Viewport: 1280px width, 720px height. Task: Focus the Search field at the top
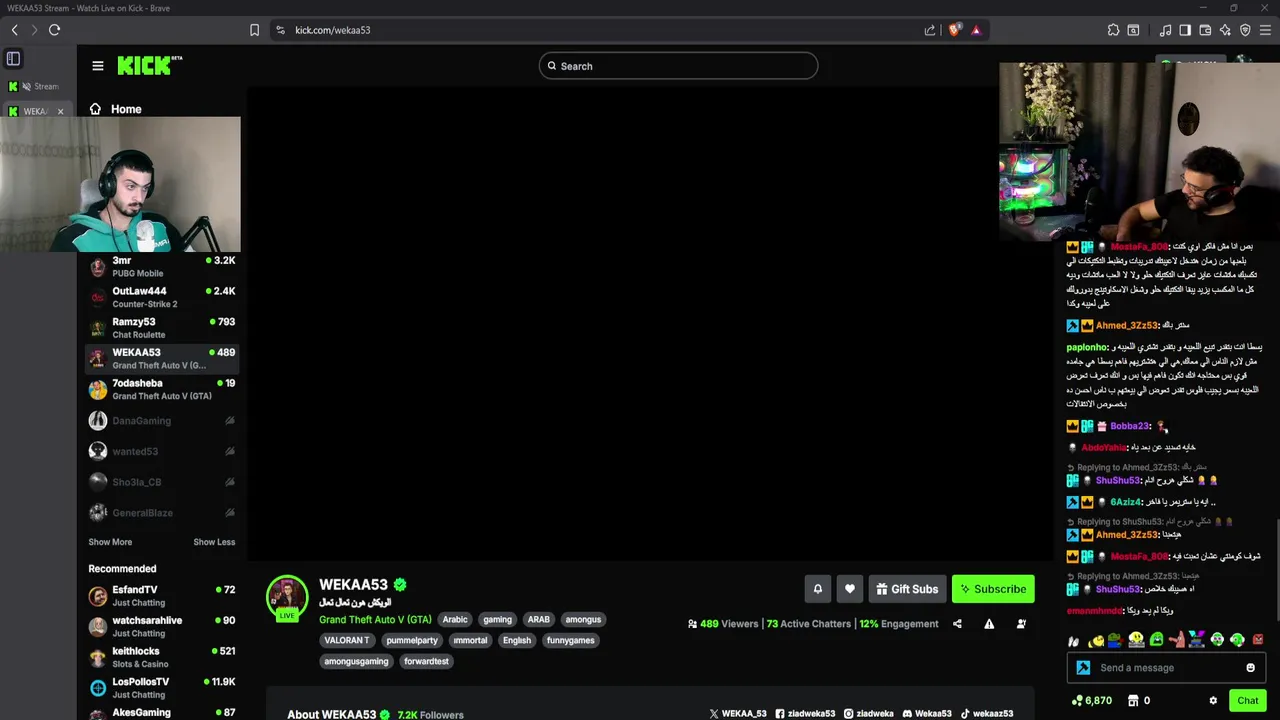[x=678, y=66]
